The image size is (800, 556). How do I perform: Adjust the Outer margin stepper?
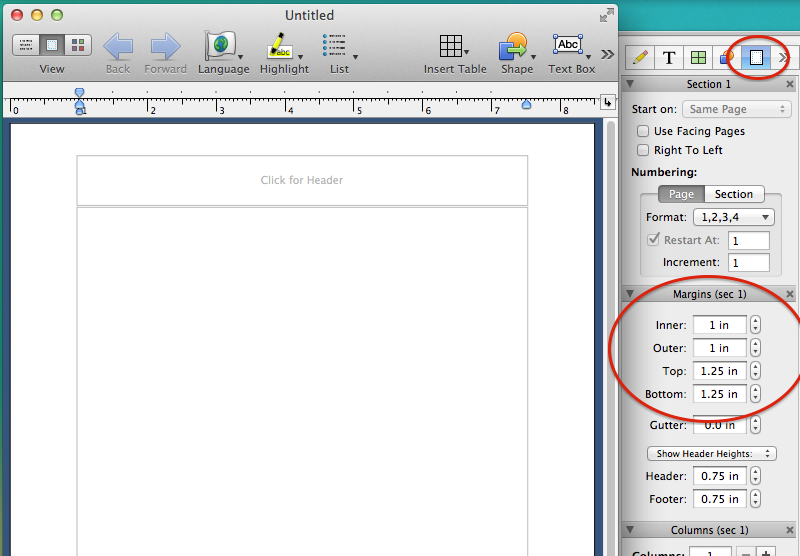(756, 348)
